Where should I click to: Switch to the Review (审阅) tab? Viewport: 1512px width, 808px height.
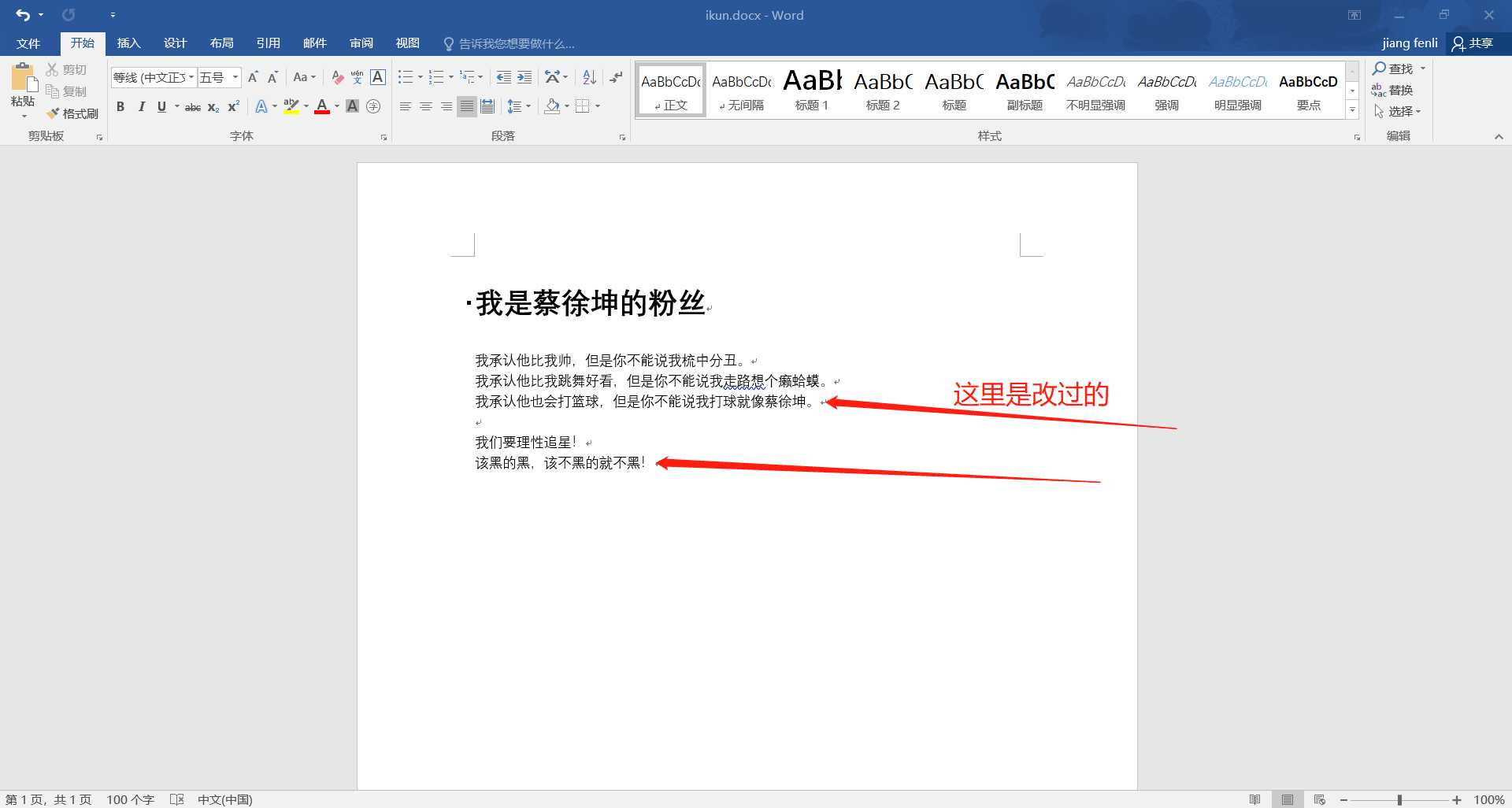tap(361, 43)
